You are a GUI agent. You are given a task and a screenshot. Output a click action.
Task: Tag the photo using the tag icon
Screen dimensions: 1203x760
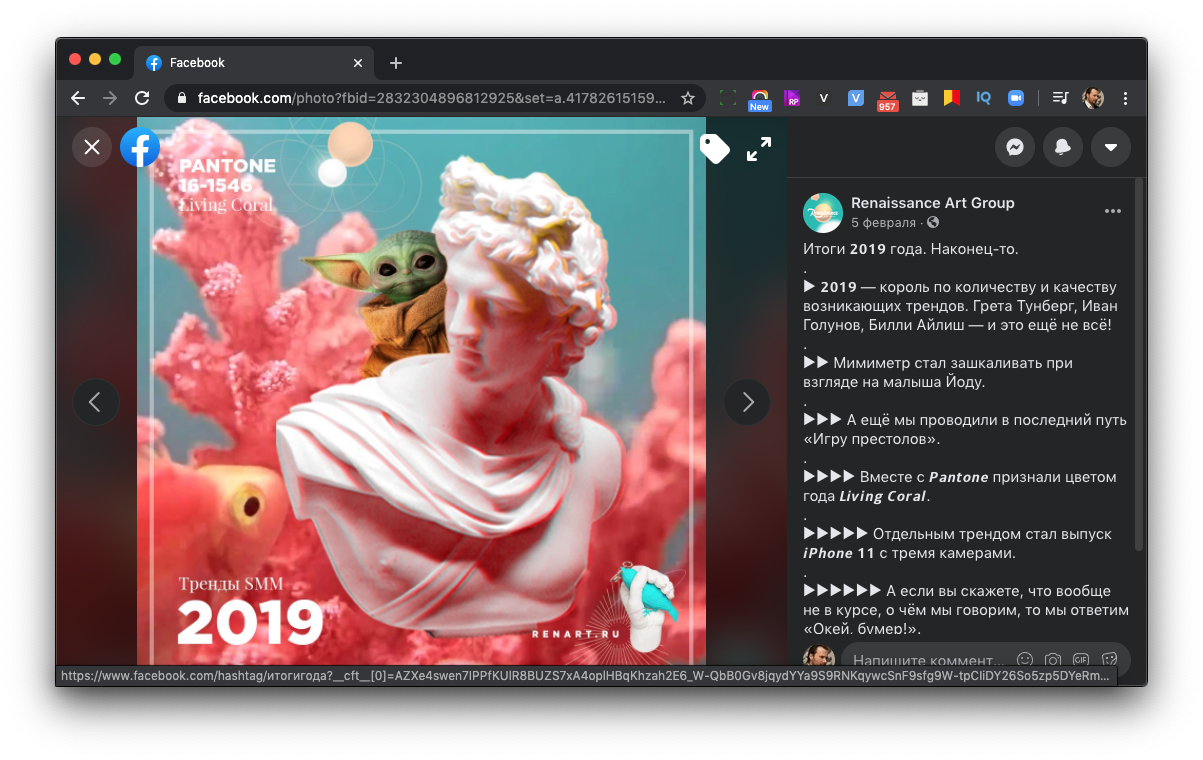pyautogui.click(x=714, y=149)
